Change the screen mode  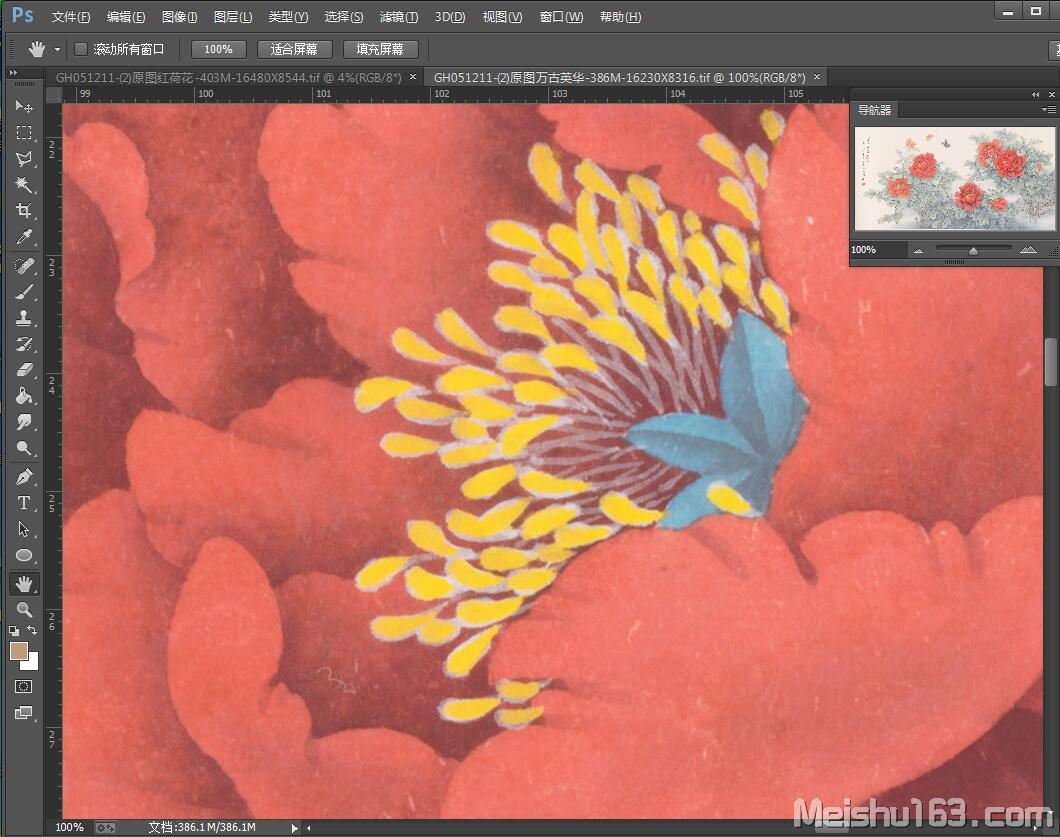click(x=24, y=713)
